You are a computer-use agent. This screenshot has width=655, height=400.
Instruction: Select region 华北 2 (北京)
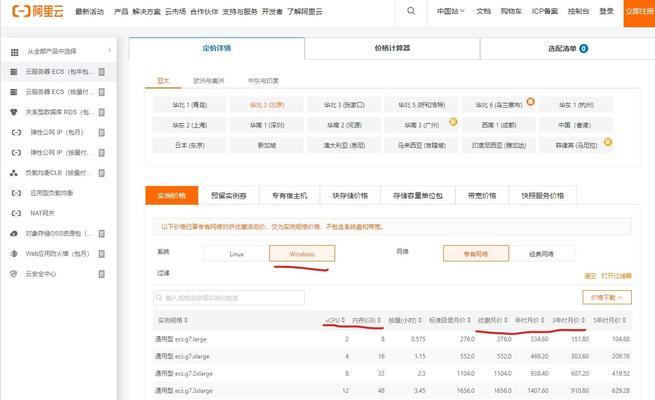tap(267, 105)
